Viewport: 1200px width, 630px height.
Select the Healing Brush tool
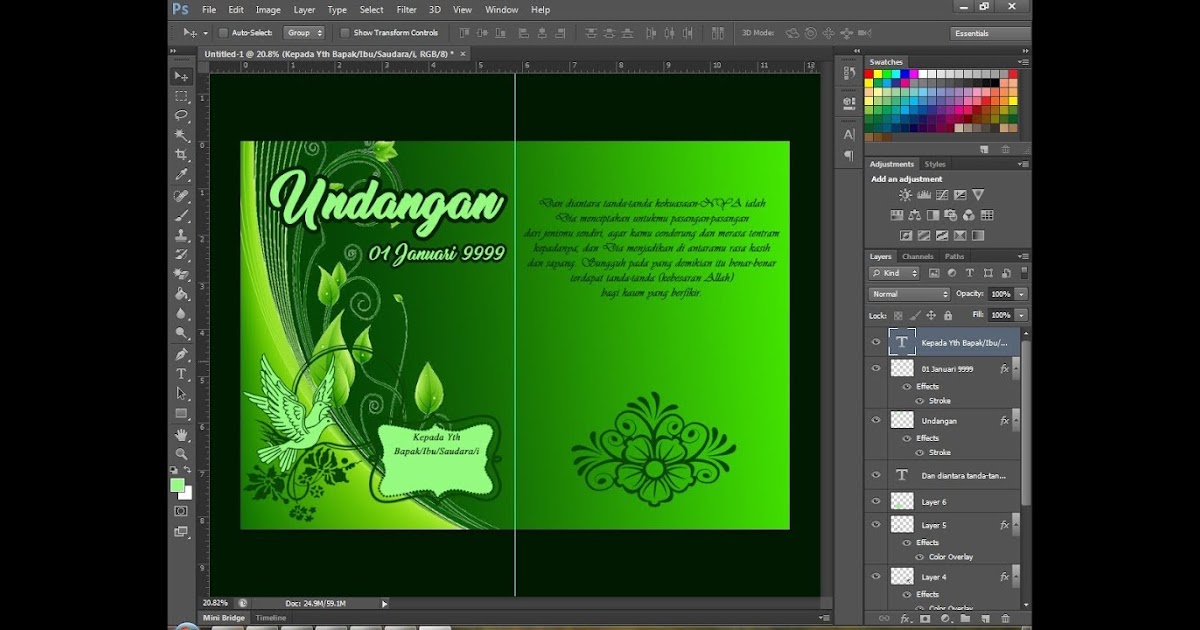[181, 196]
